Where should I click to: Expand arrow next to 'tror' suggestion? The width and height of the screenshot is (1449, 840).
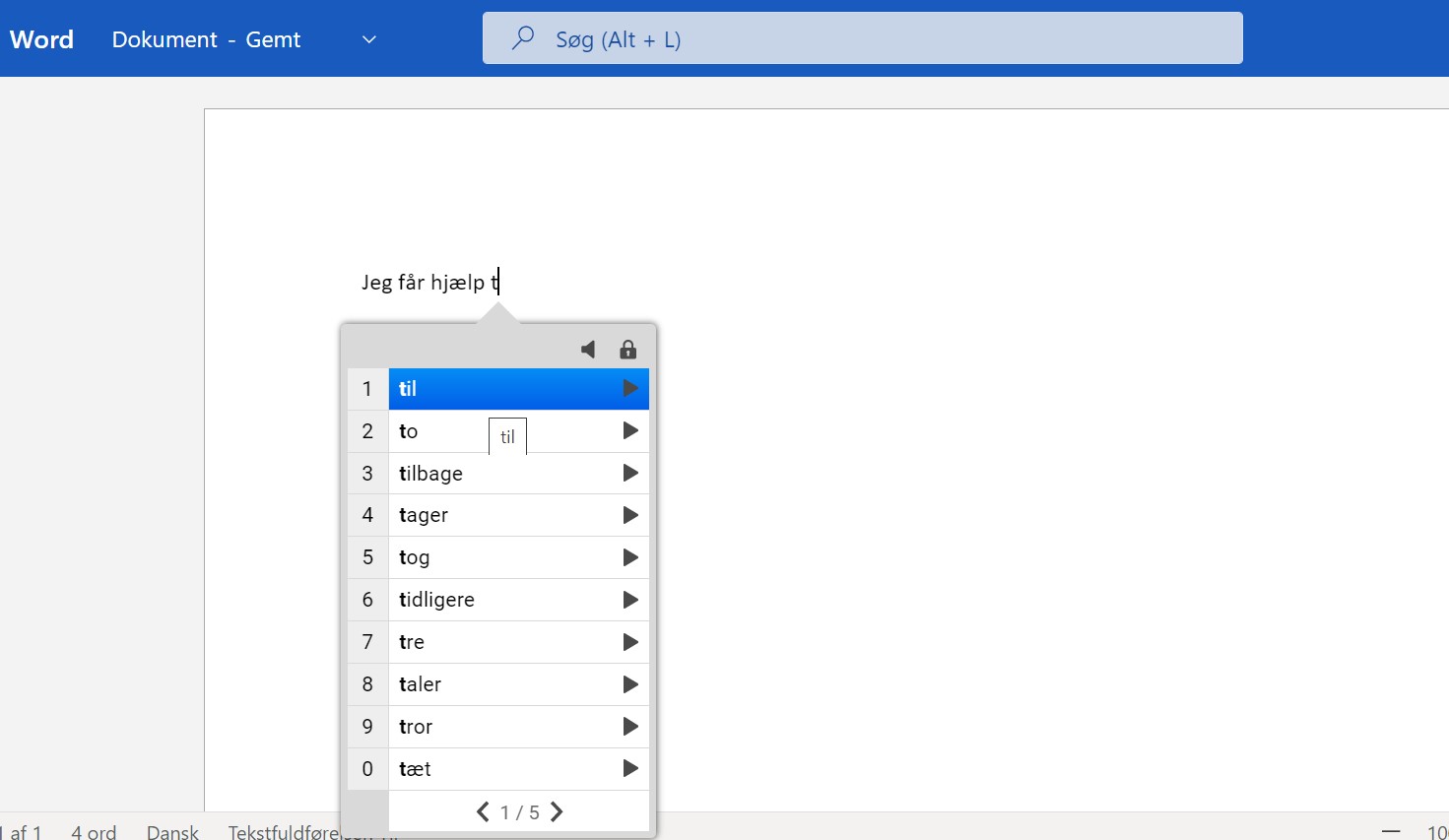pos(630,727)
